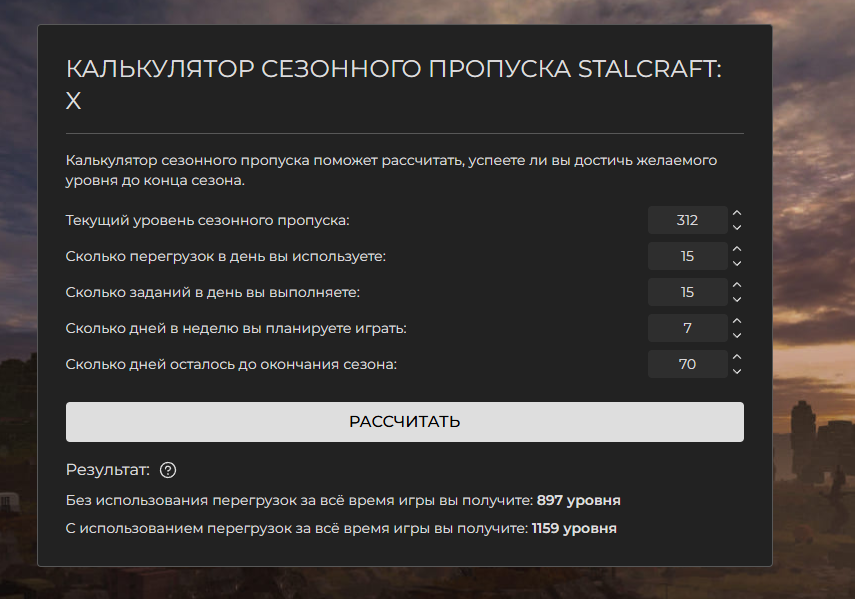855x599 pixels.
Task: Increase current season pass level value
Action: (737, 213)
